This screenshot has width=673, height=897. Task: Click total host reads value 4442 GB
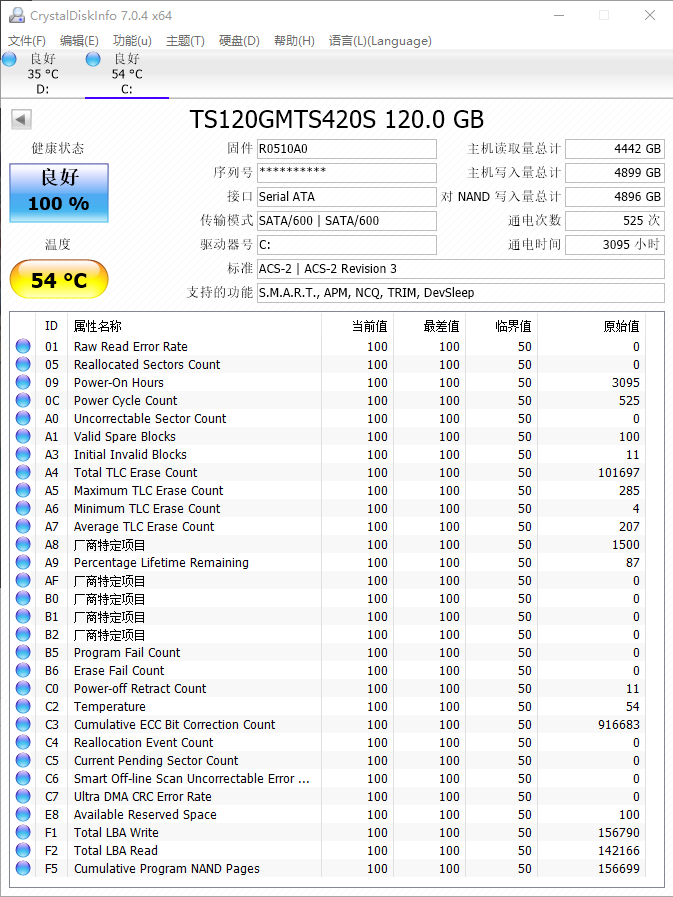pos(615,149)
